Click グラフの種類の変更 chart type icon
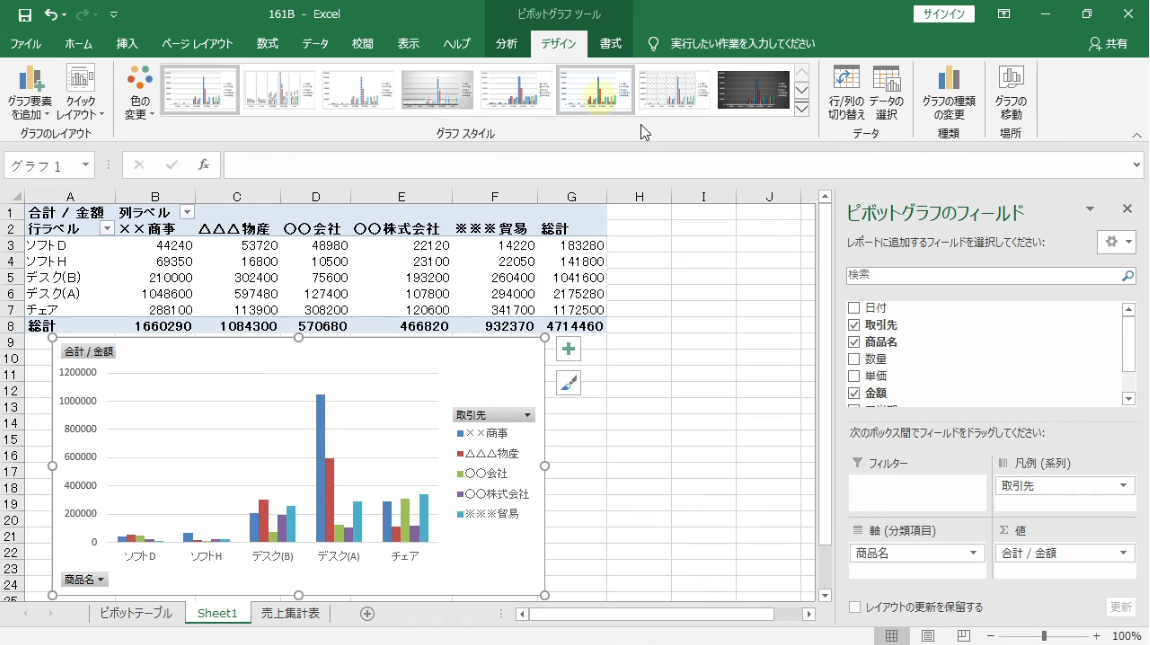1150x645 pixels. coord(948,80)
